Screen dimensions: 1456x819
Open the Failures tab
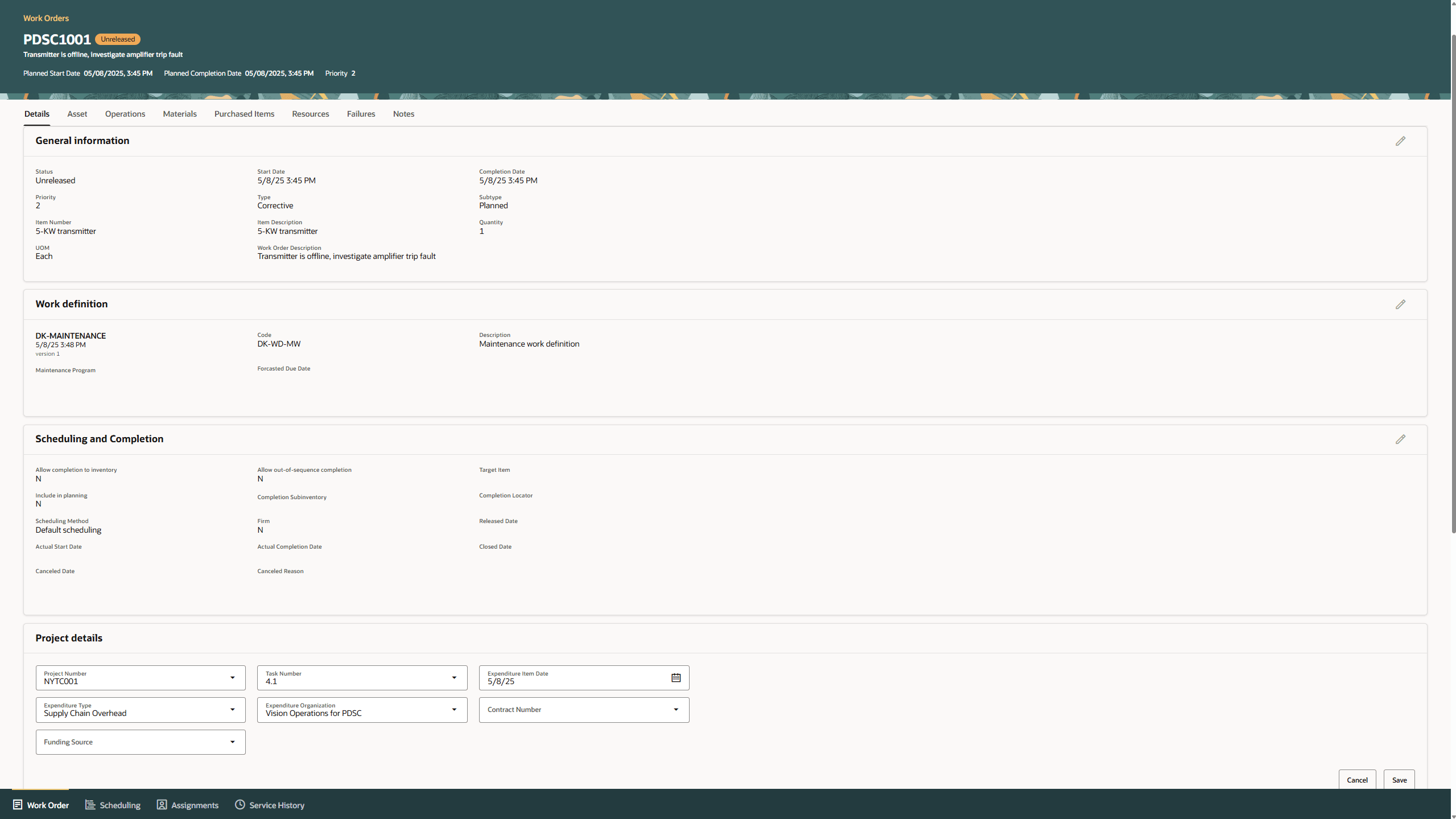coord(361,114)
